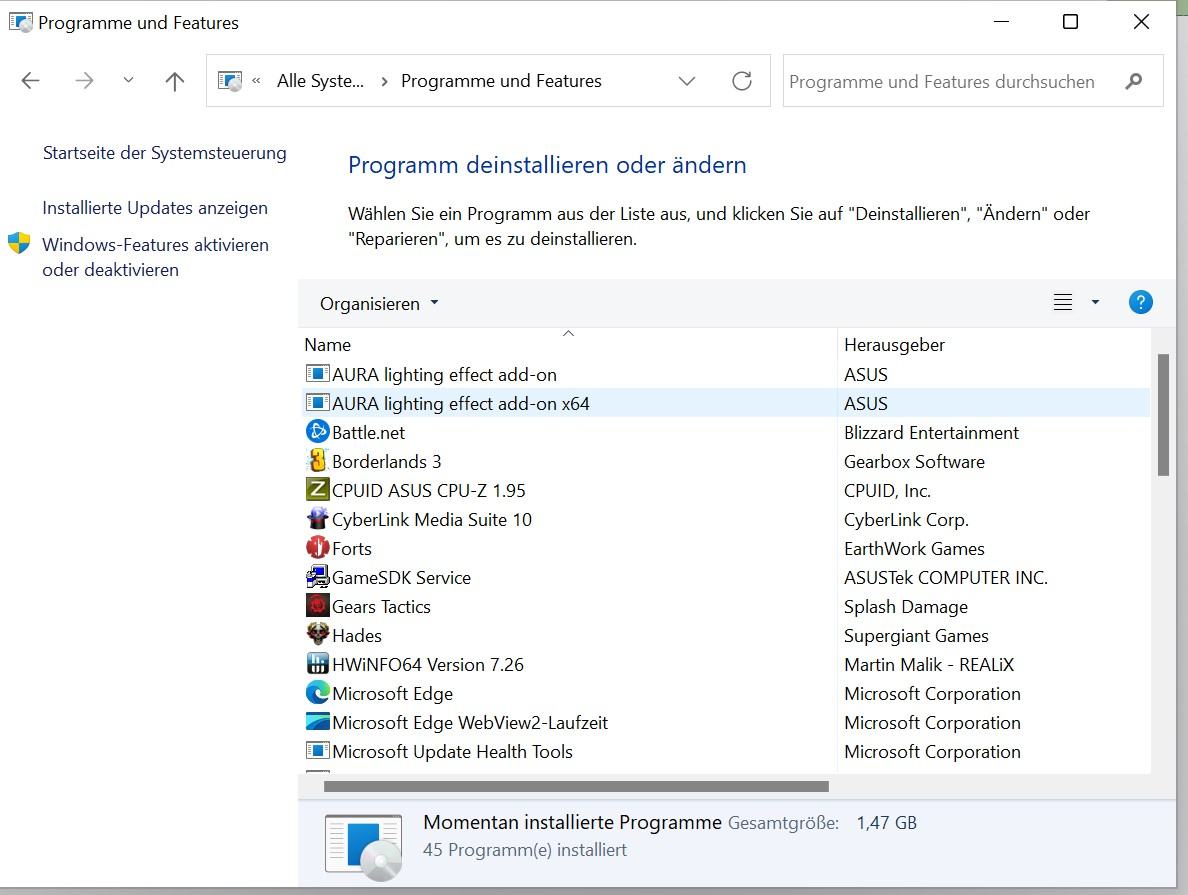Click Programme und Features breadcrumb
This screenshot has height=895, width=1188.
point(501,81)
